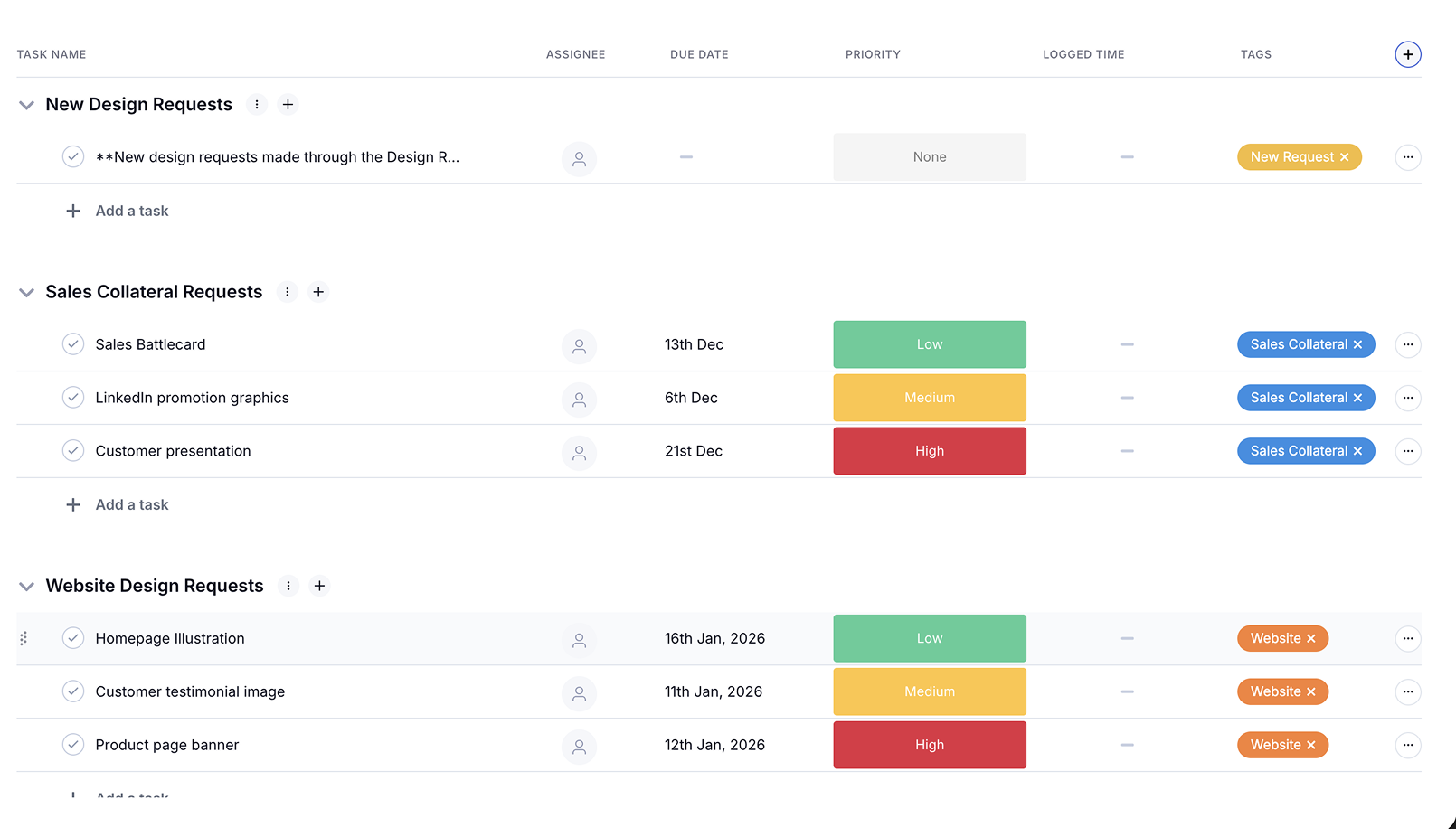Add task via plus beside Sales Collateral Requests
The height and width of the screenshot is (837, 1456).
pyautogui.click(x=318, y=292)
